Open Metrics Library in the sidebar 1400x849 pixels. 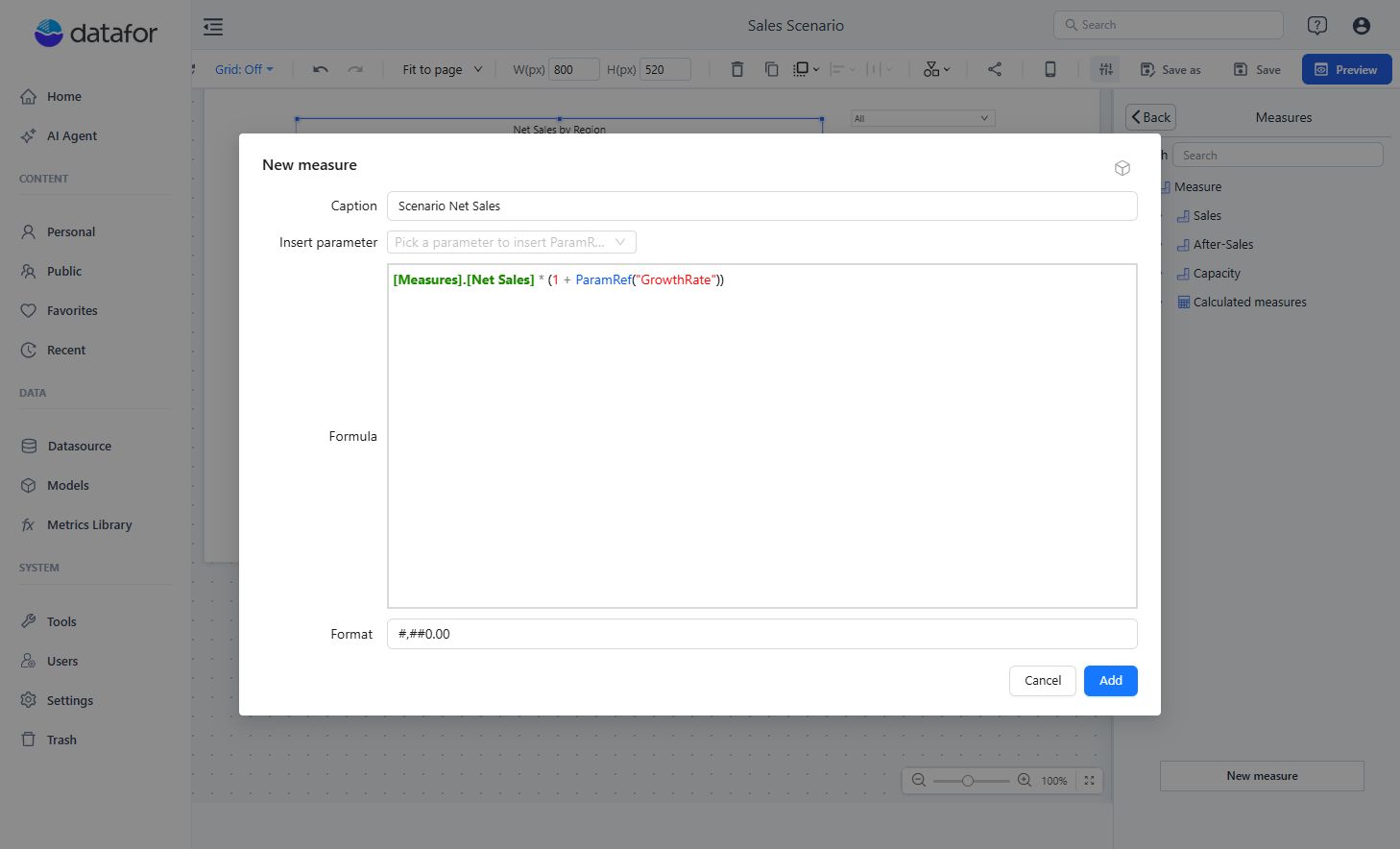[89, 525]
